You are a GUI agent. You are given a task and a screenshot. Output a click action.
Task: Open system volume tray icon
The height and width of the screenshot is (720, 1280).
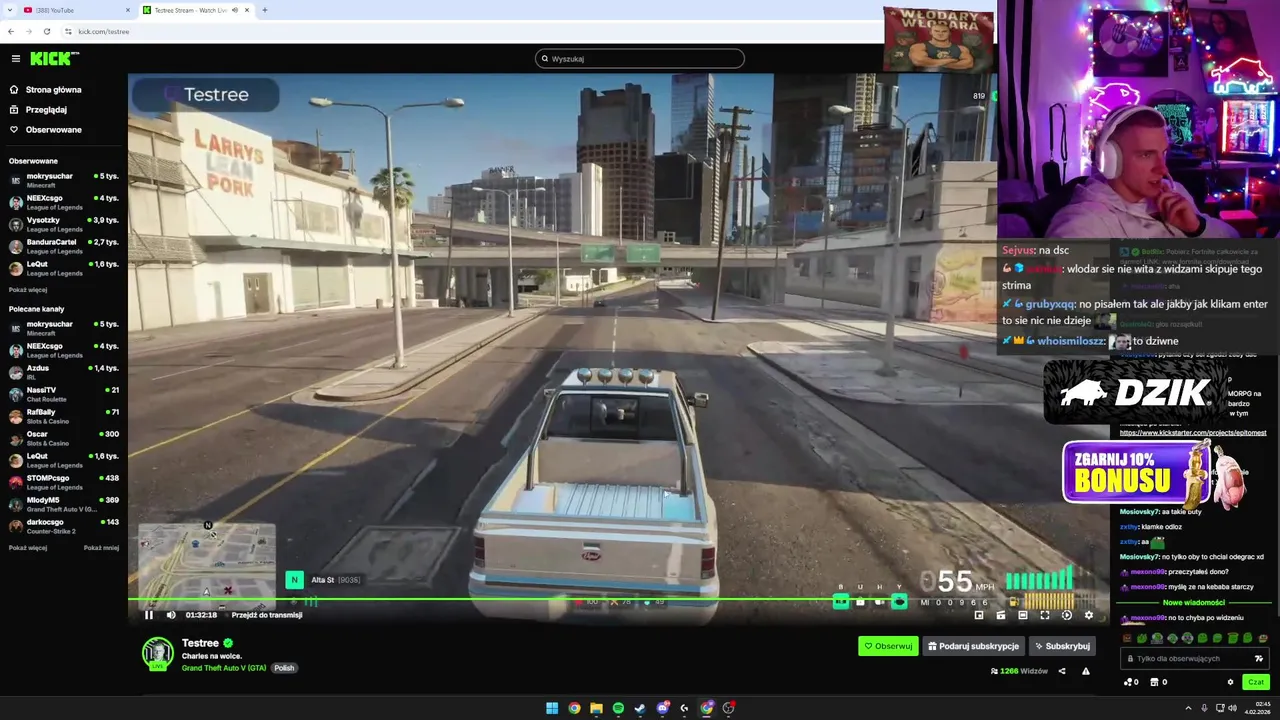pos(1233,708)
